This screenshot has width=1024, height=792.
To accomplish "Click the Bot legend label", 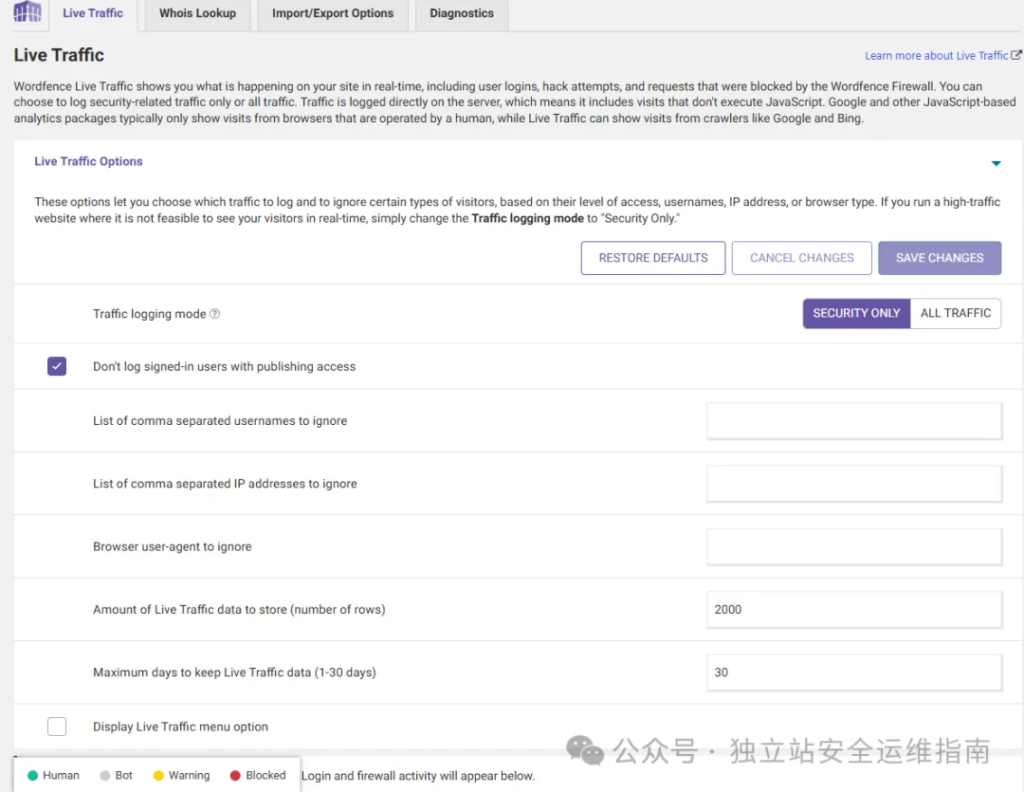I will tap(123, 776).
